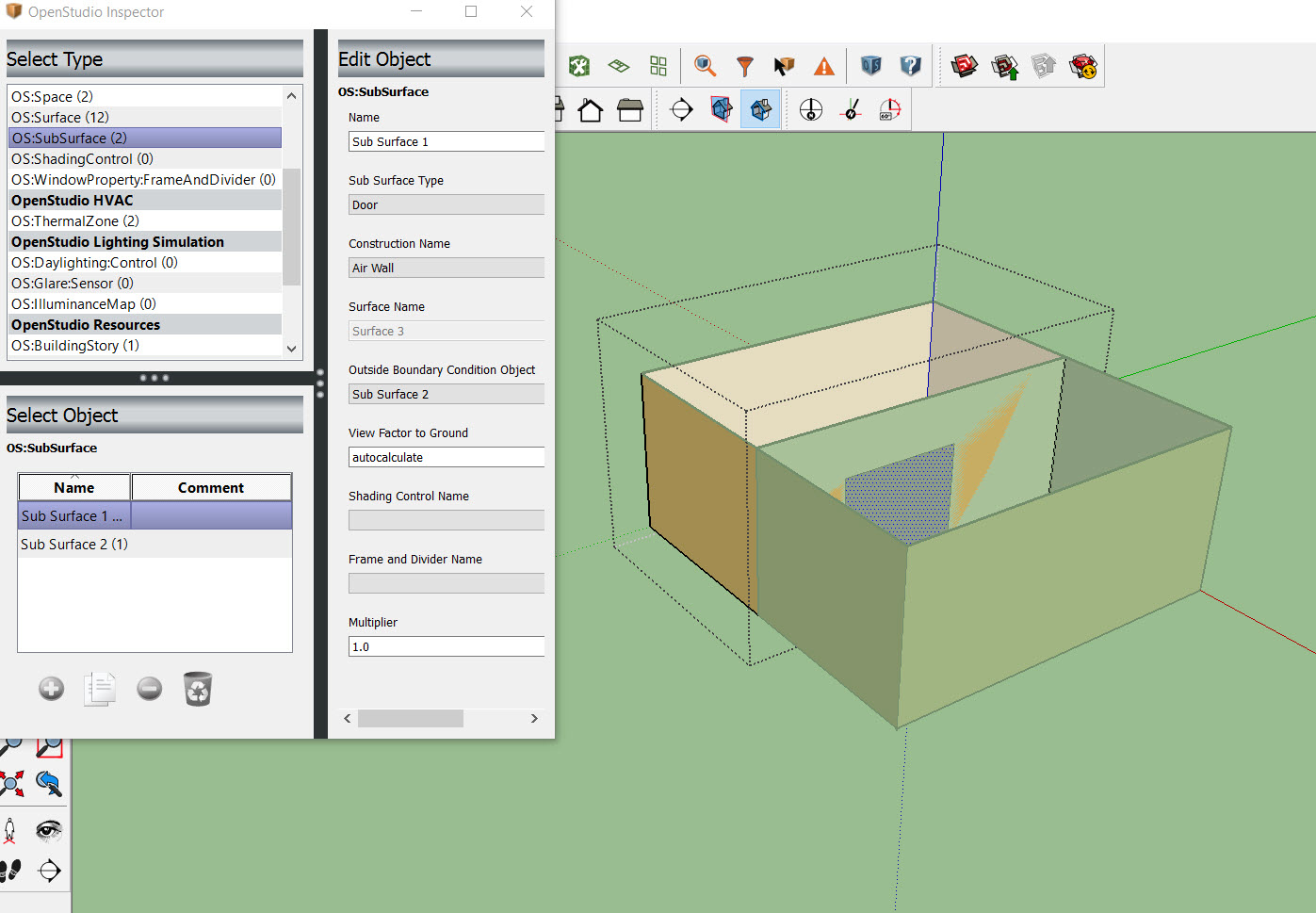Select OS:SubSurface (2) type row
1316x913 pixels.
(145, 138)
